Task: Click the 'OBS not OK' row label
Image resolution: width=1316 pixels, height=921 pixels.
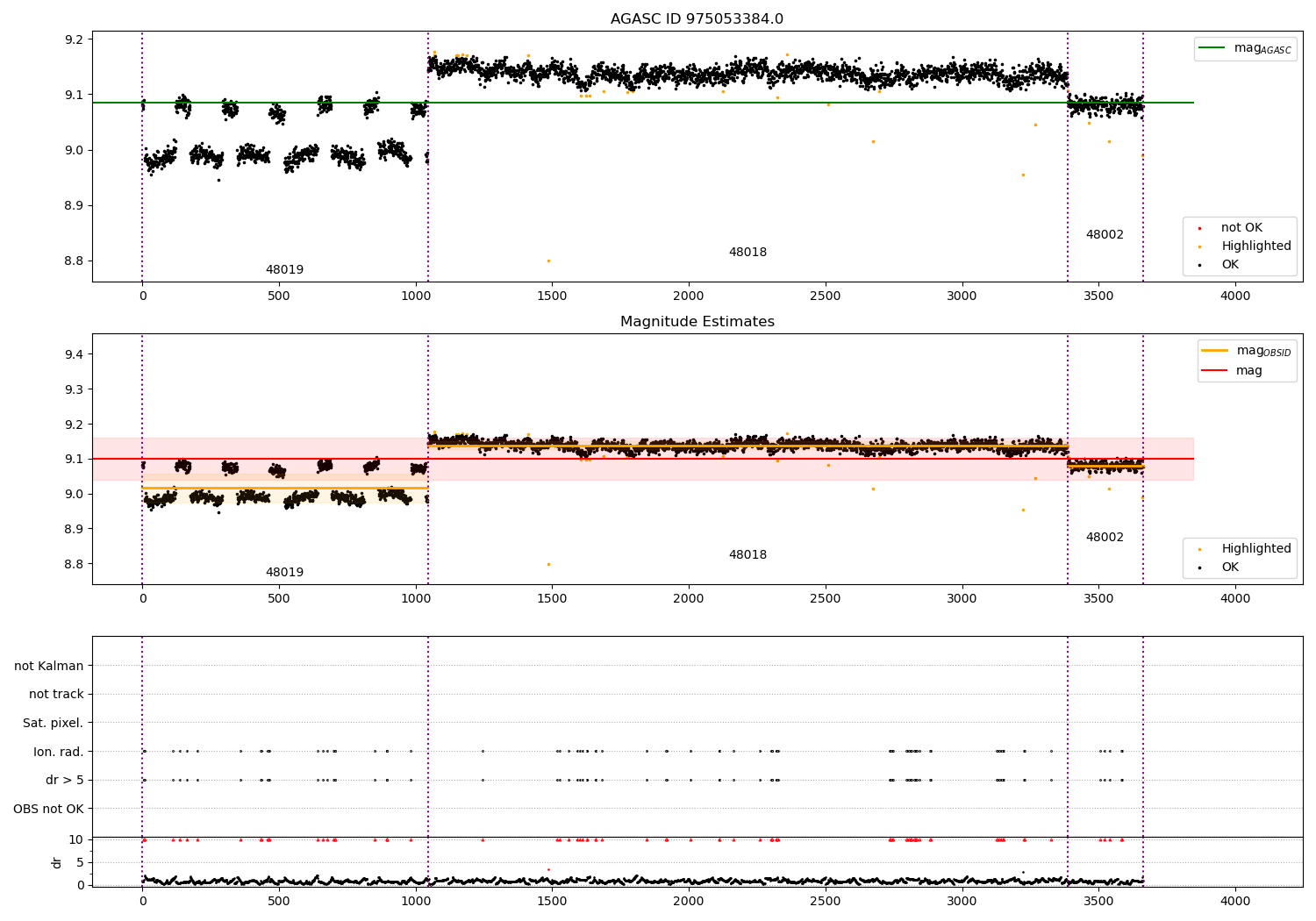Action: [49, 809]
